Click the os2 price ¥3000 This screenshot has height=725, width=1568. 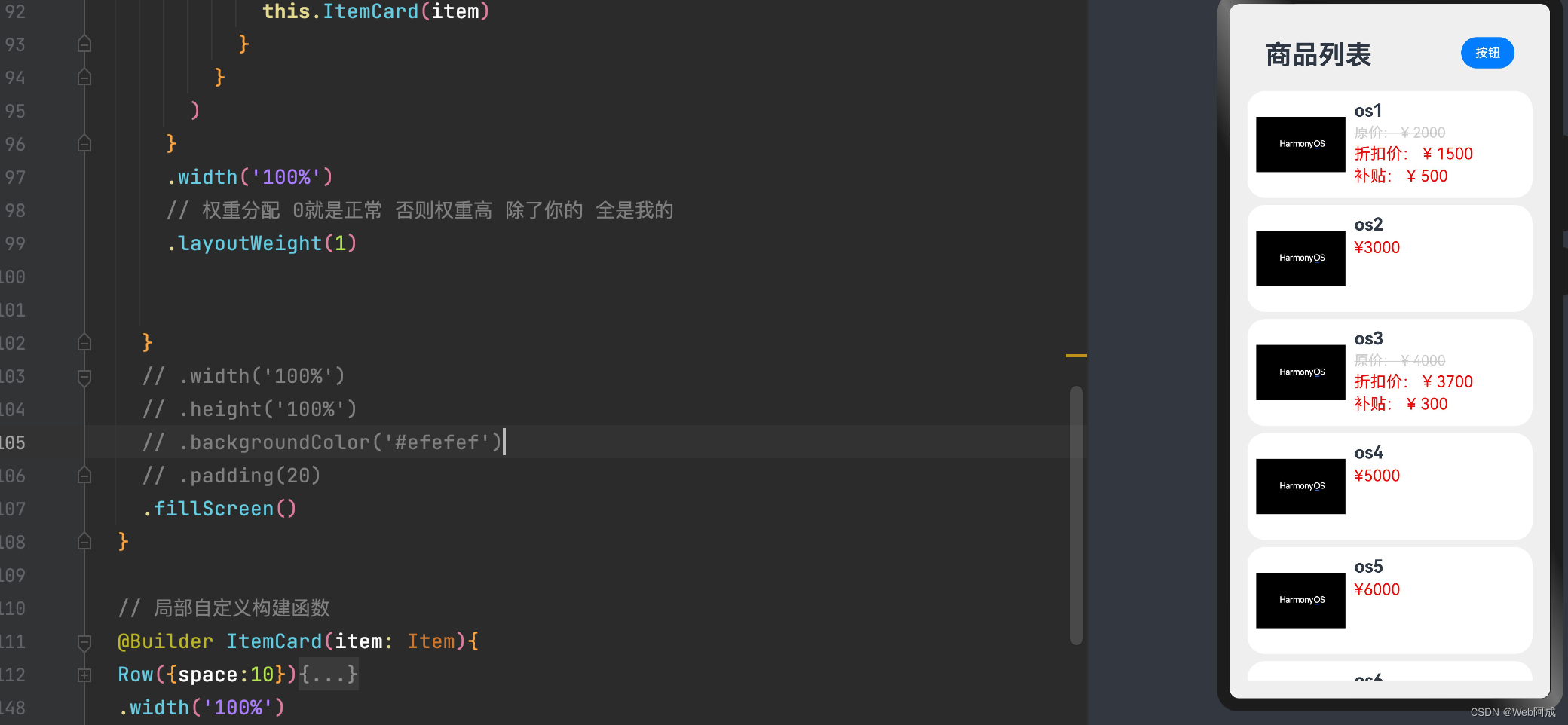click(x=1377, y=248)
